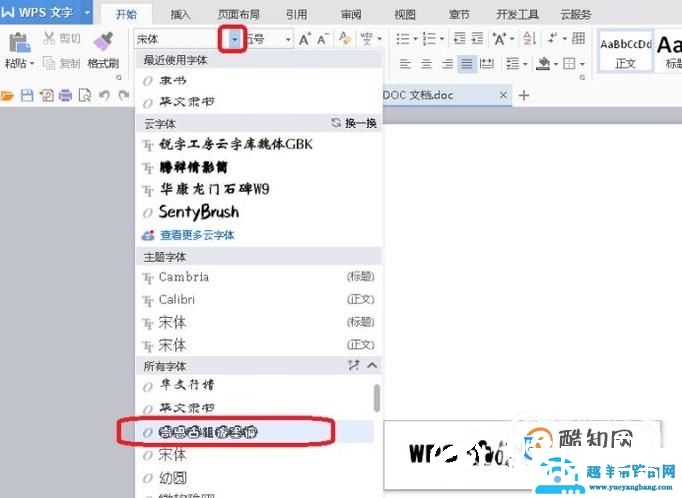682x498 pixels.
Task: Click the borders icon
Action: (x=569, y=64)
